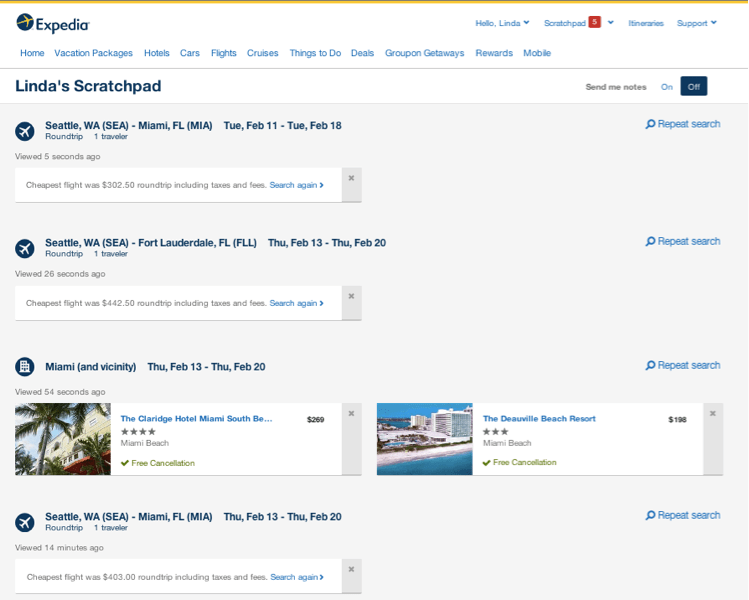Open the Flights tab
The image size is (749, 600).
(x=224, y=53)
